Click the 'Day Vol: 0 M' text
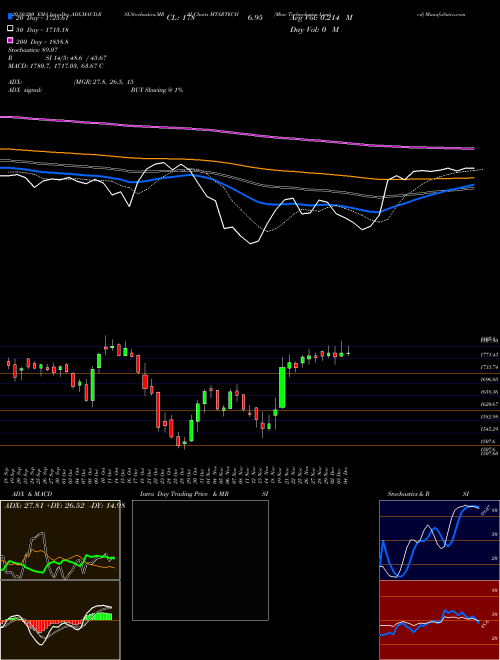Image resolution: width=500 pixels, height=660 pixels. (x=314, y=29)
